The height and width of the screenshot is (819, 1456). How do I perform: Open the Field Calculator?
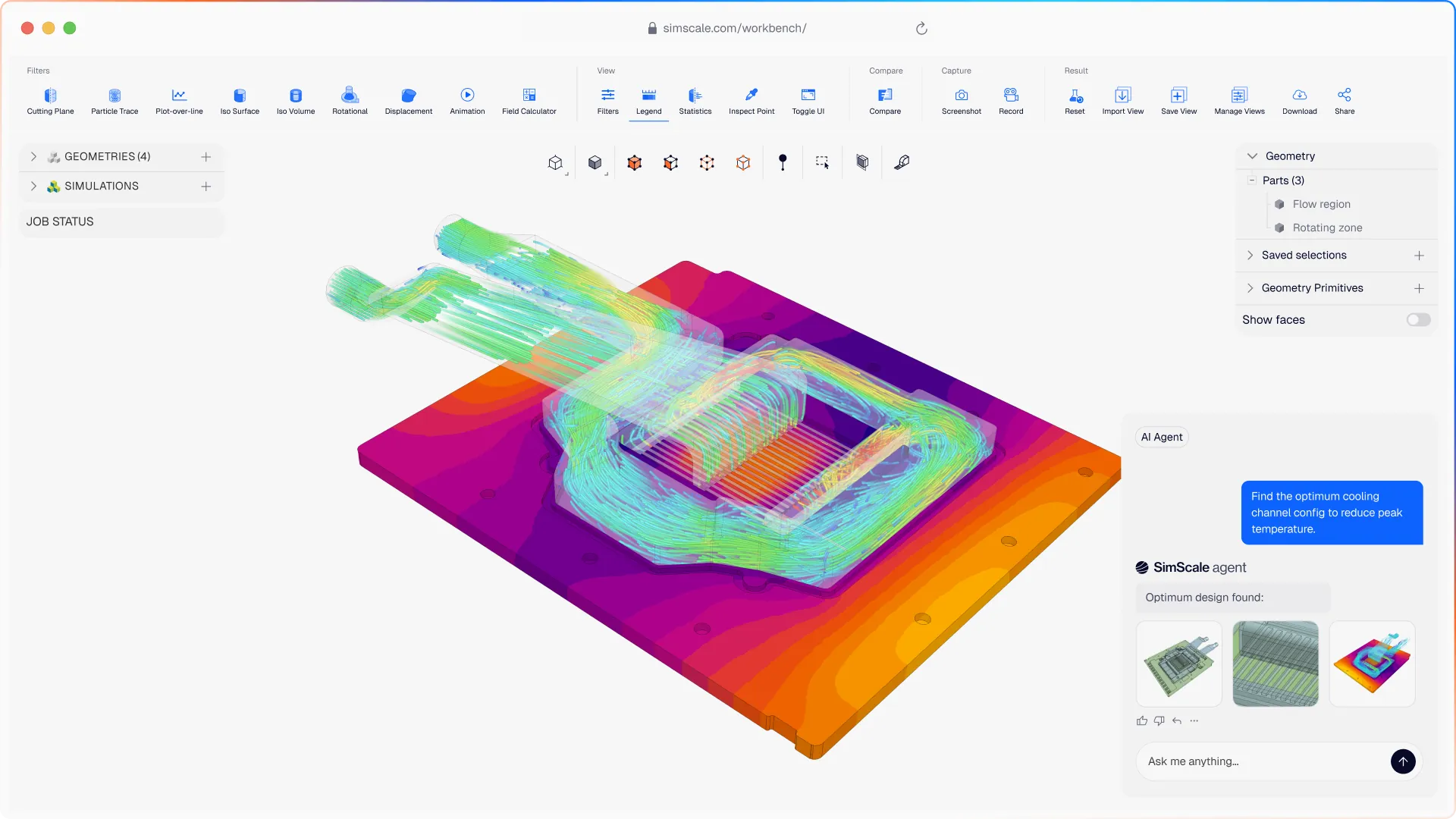(529, 101)
